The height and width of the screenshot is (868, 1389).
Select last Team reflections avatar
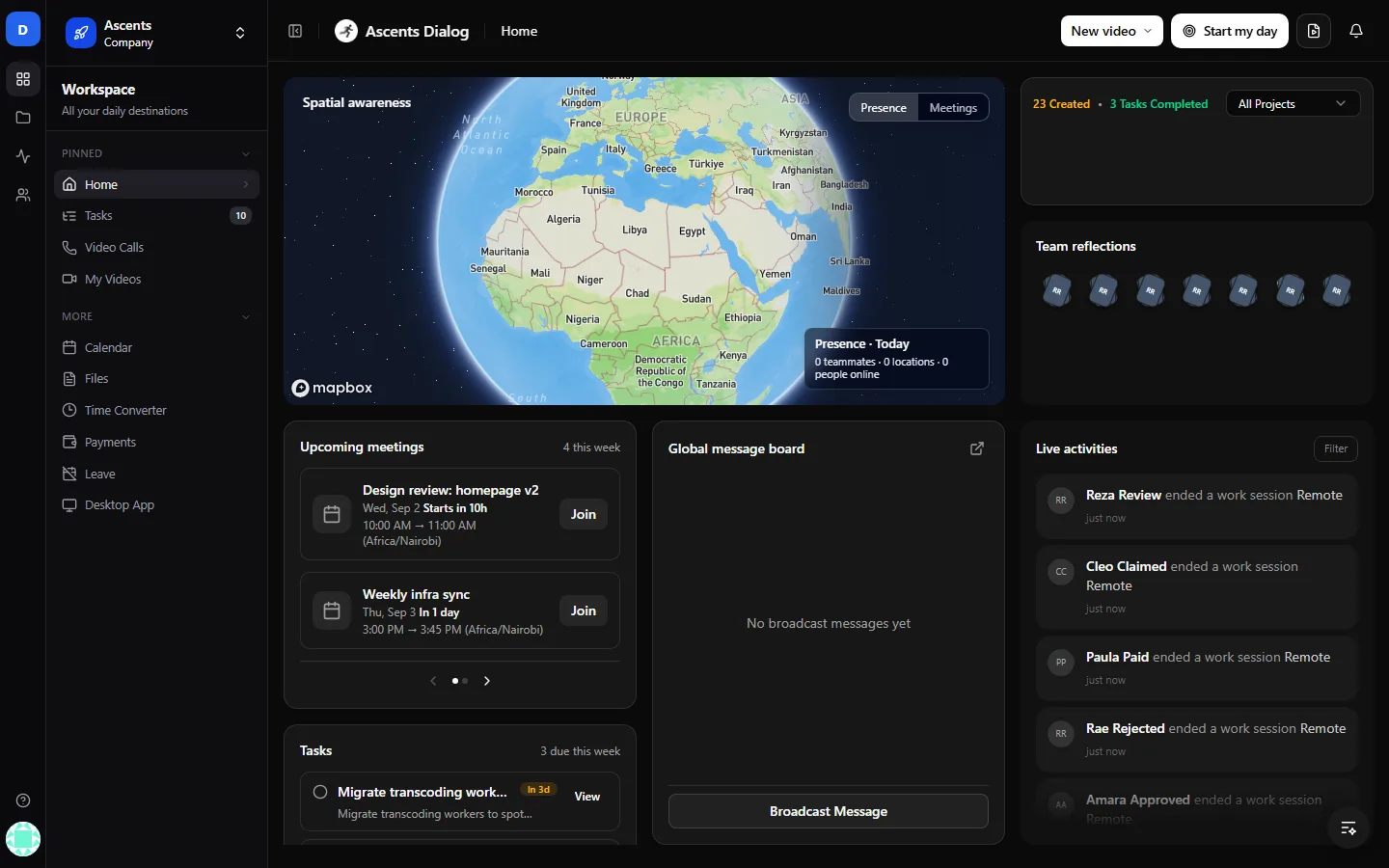click(1337, 290)
